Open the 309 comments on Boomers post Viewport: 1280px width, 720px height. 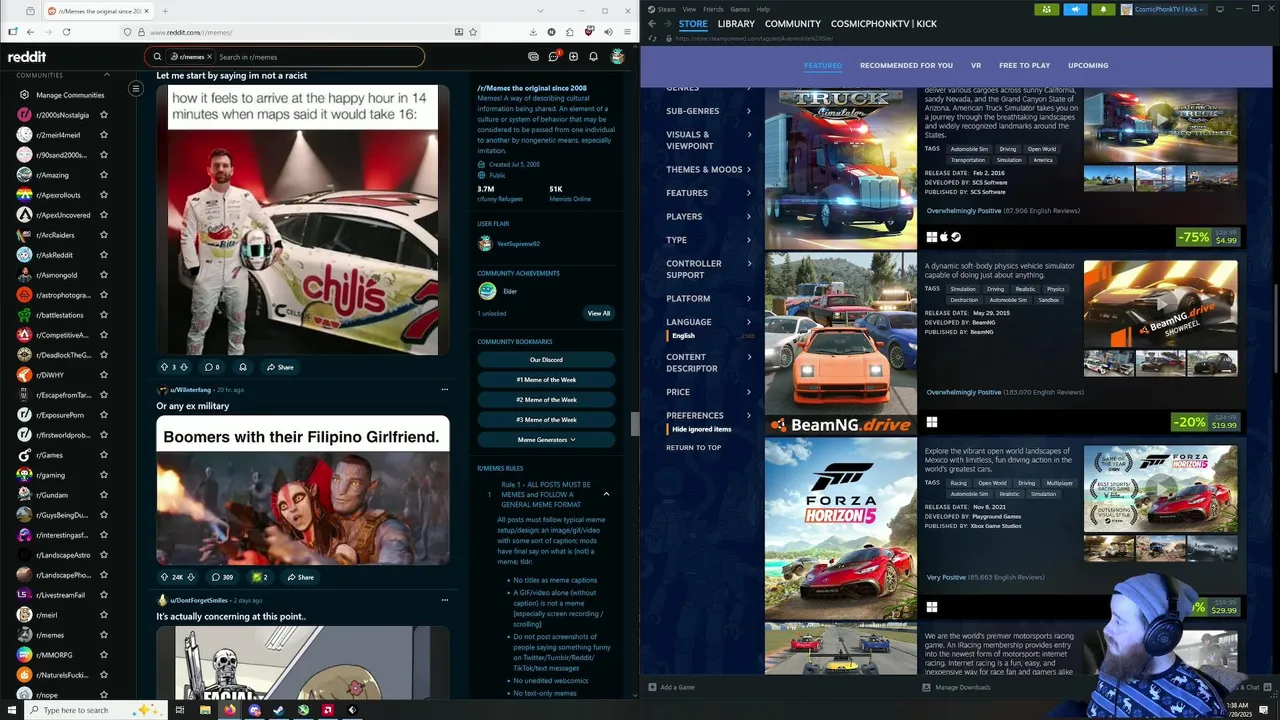223,577
